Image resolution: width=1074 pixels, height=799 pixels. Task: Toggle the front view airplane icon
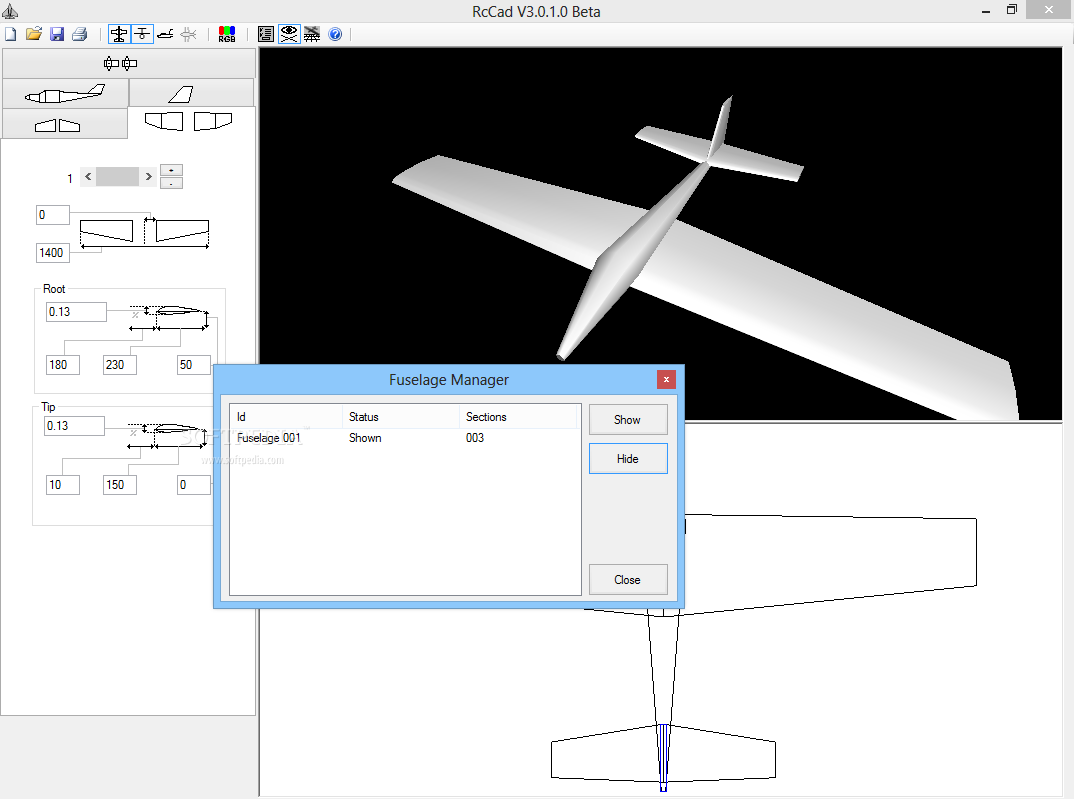142,34
